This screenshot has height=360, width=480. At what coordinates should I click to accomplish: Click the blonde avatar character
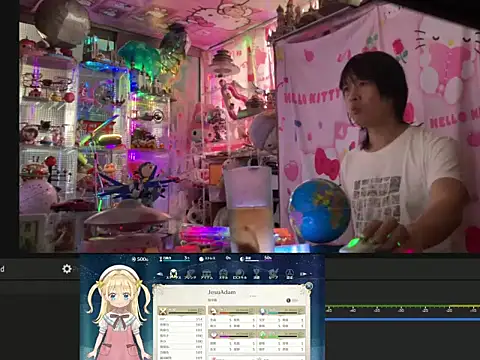pyautogui.click(x=119, y=312)
